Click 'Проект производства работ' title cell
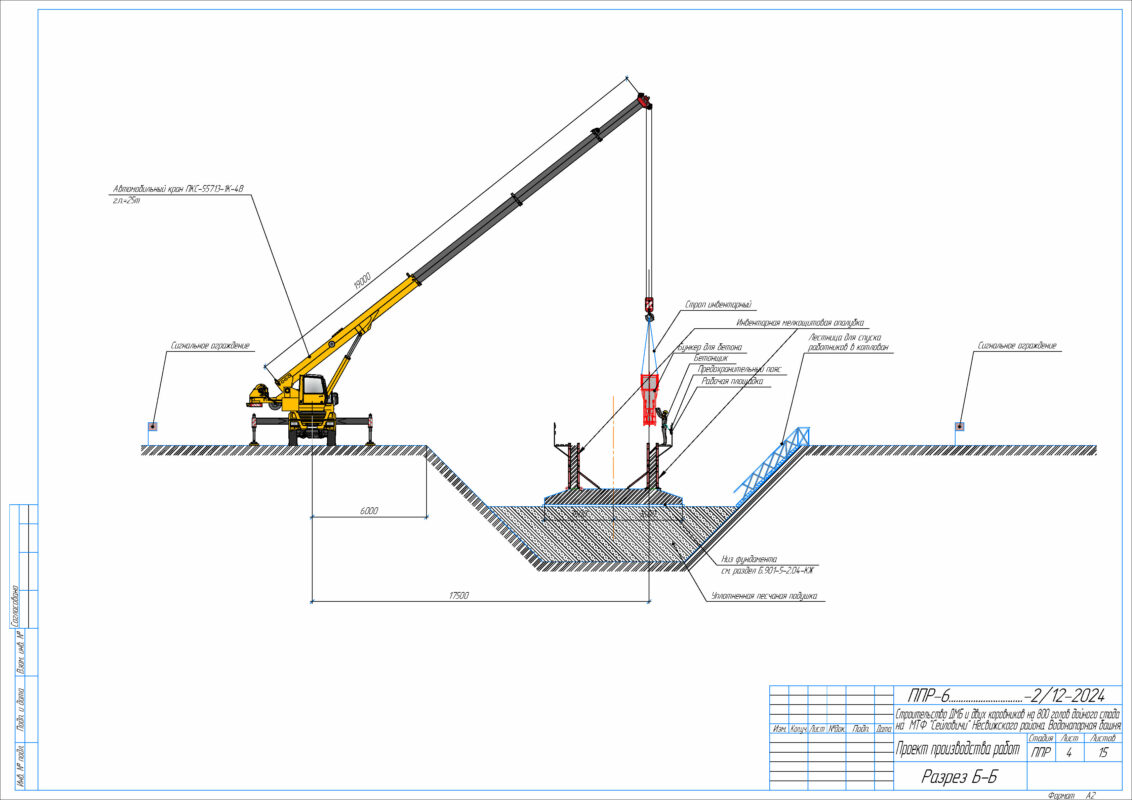Viewport: 1132px width, 800px height. (958, 749)
